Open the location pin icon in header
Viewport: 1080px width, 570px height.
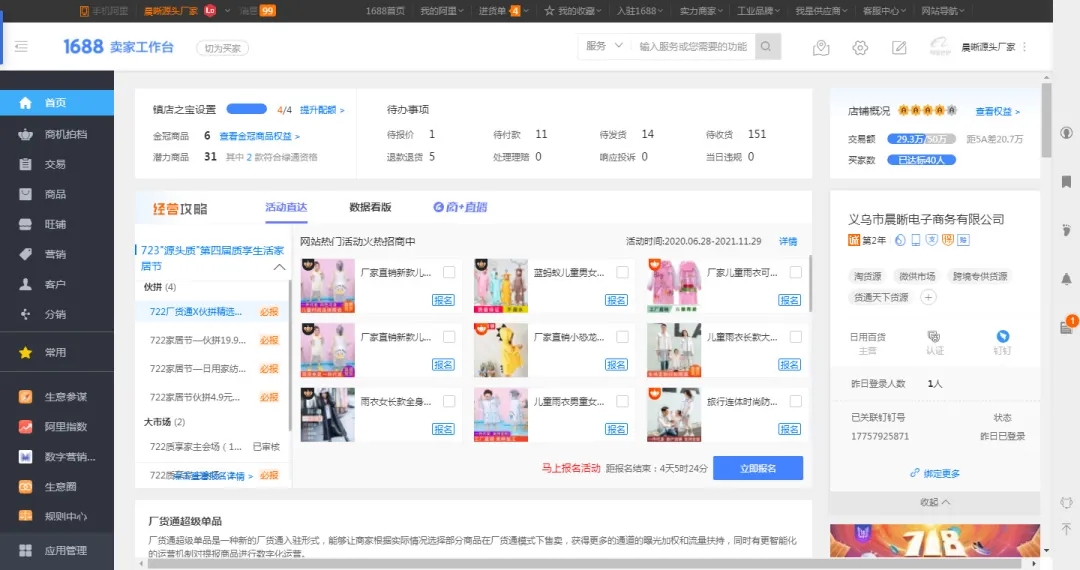click(x=820, y=48)
